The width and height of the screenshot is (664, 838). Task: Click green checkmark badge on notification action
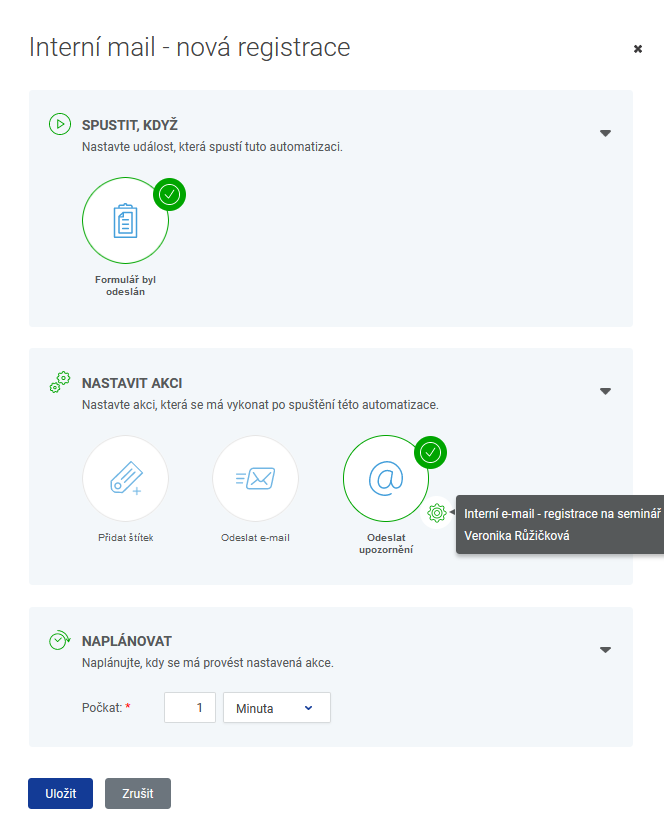[430, 453]
